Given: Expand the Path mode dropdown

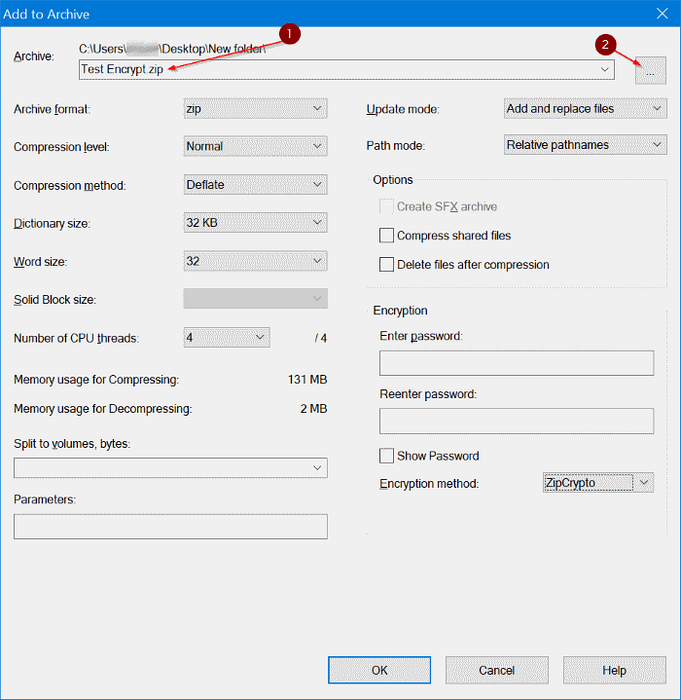Looking at the screenshot, I should pyautogui.click(x=585, y=145).
